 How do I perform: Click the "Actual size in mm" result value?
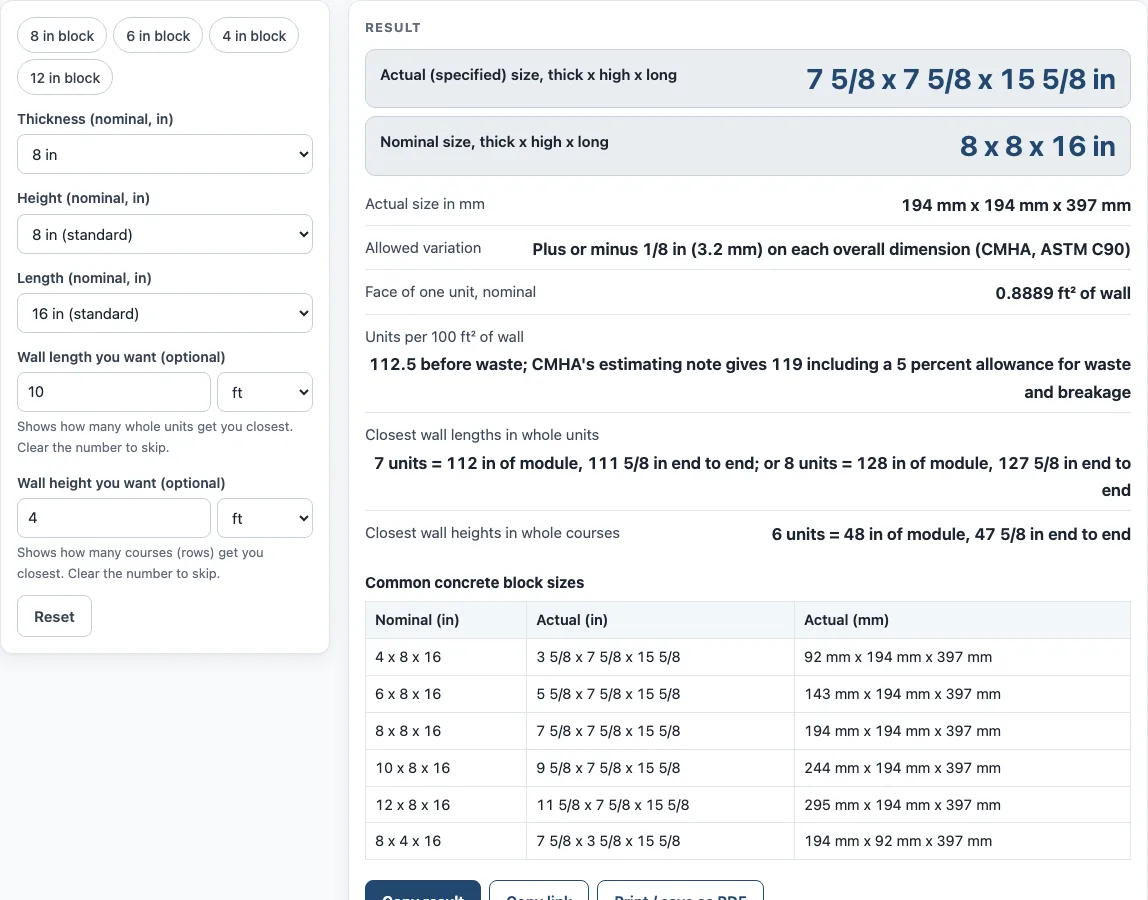[1016, 205]
